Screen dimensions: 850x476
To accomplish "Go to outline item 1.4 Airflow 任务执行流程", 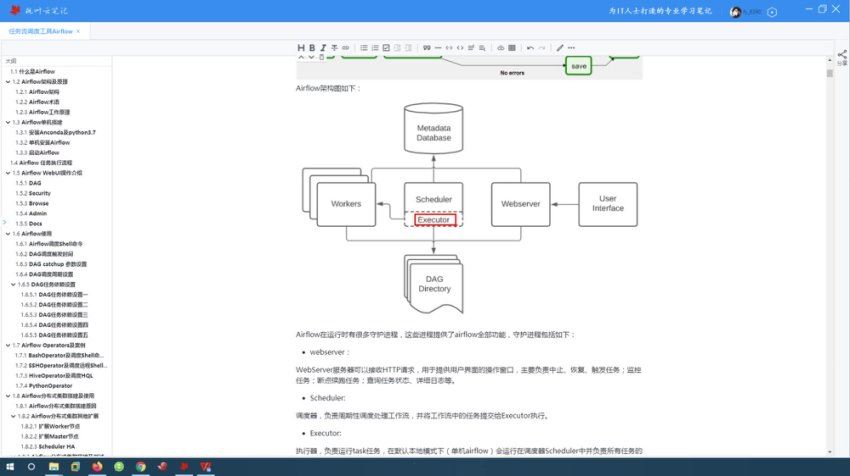I will [41, 163].
